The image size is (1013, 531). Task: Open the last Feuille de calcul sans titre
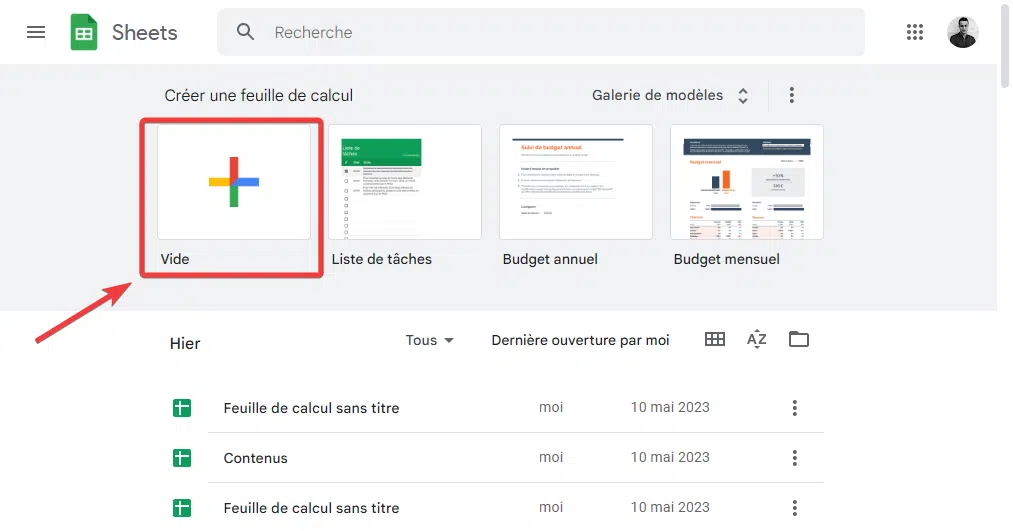click(311, 508)
